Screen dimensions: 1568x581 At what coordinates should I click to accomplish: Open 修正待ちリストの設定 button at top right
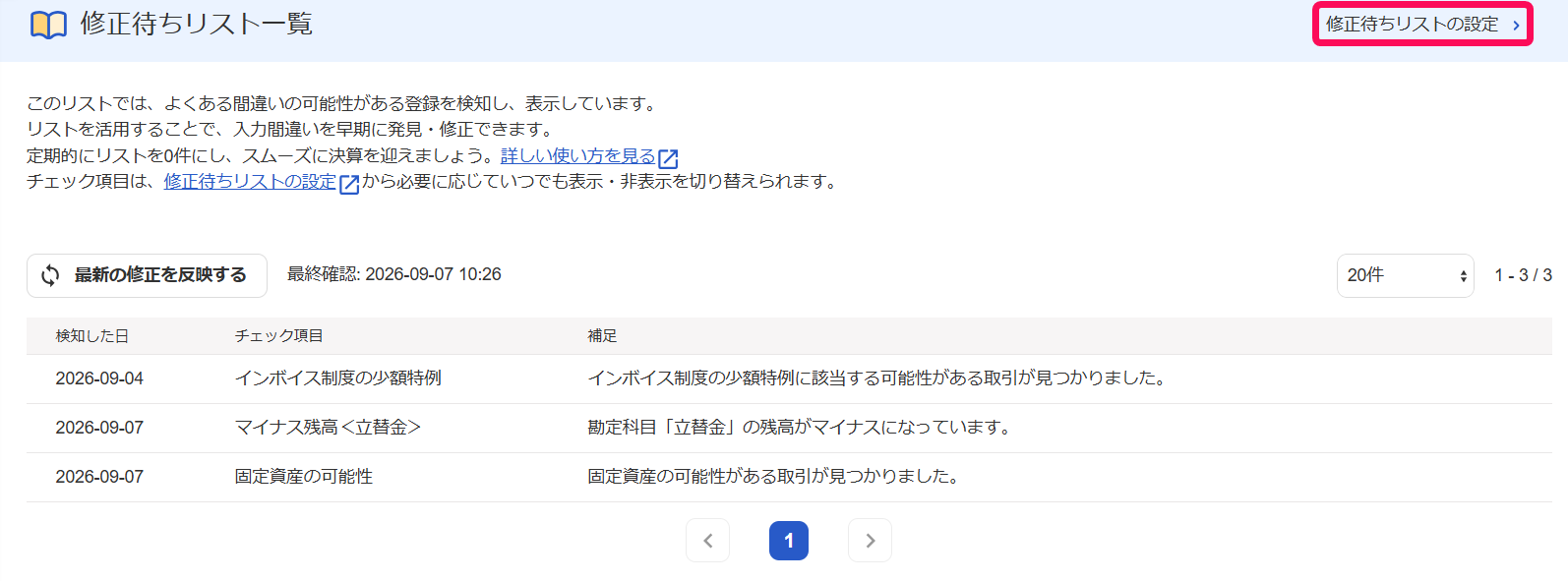point(1422,25)
